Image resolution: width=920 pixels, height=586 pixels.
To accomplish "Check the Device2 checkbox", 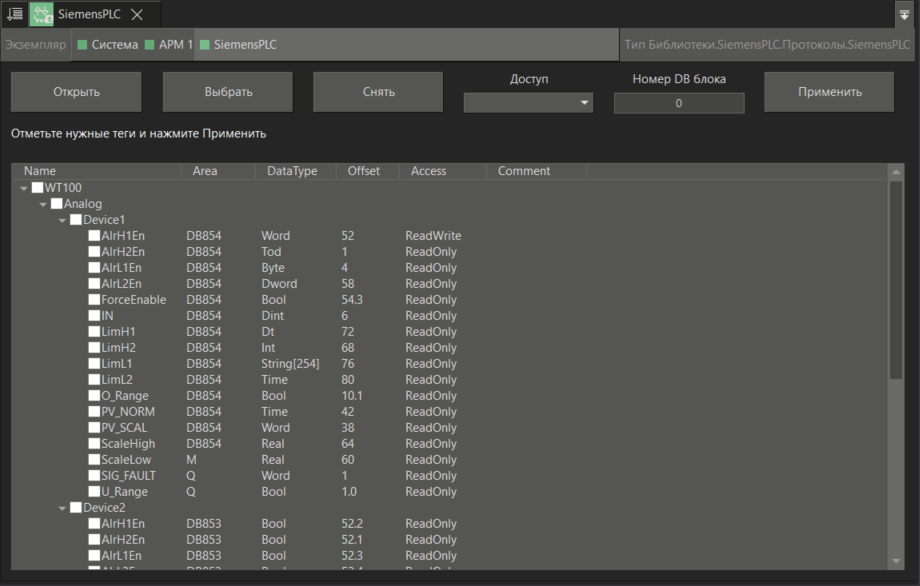I will (x=76, y=507).
